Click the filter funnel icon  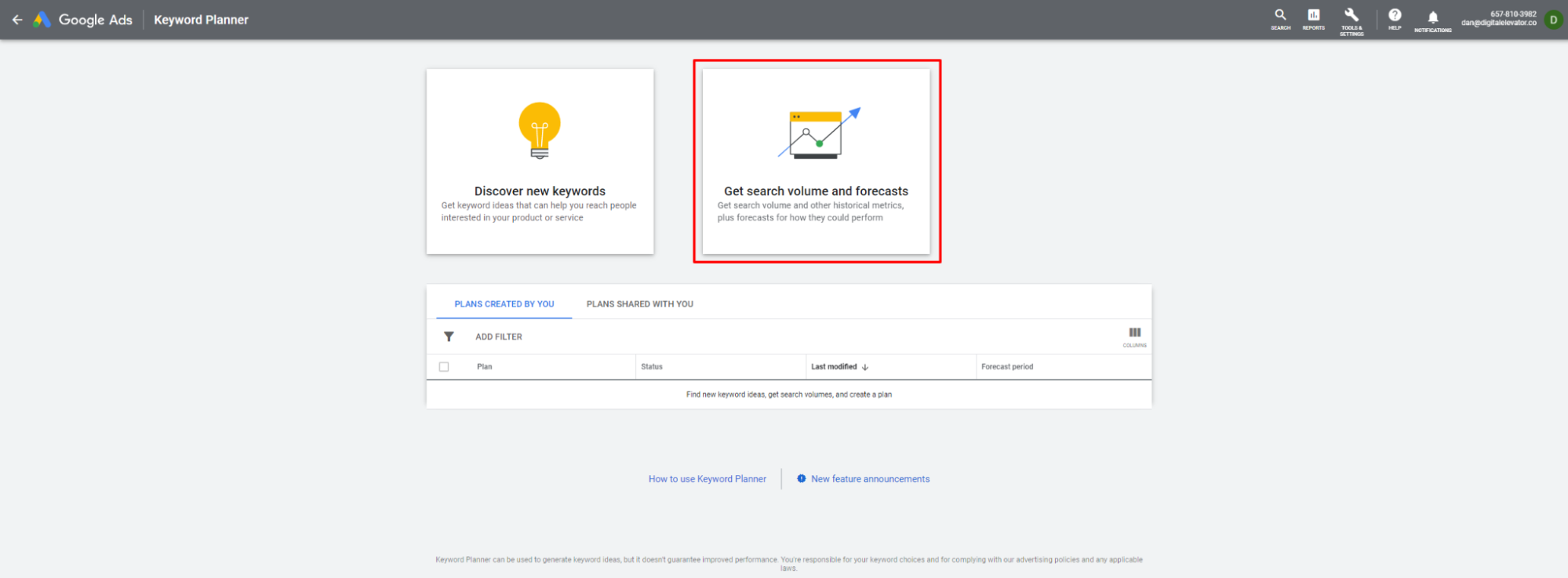[x=449, y=336]
